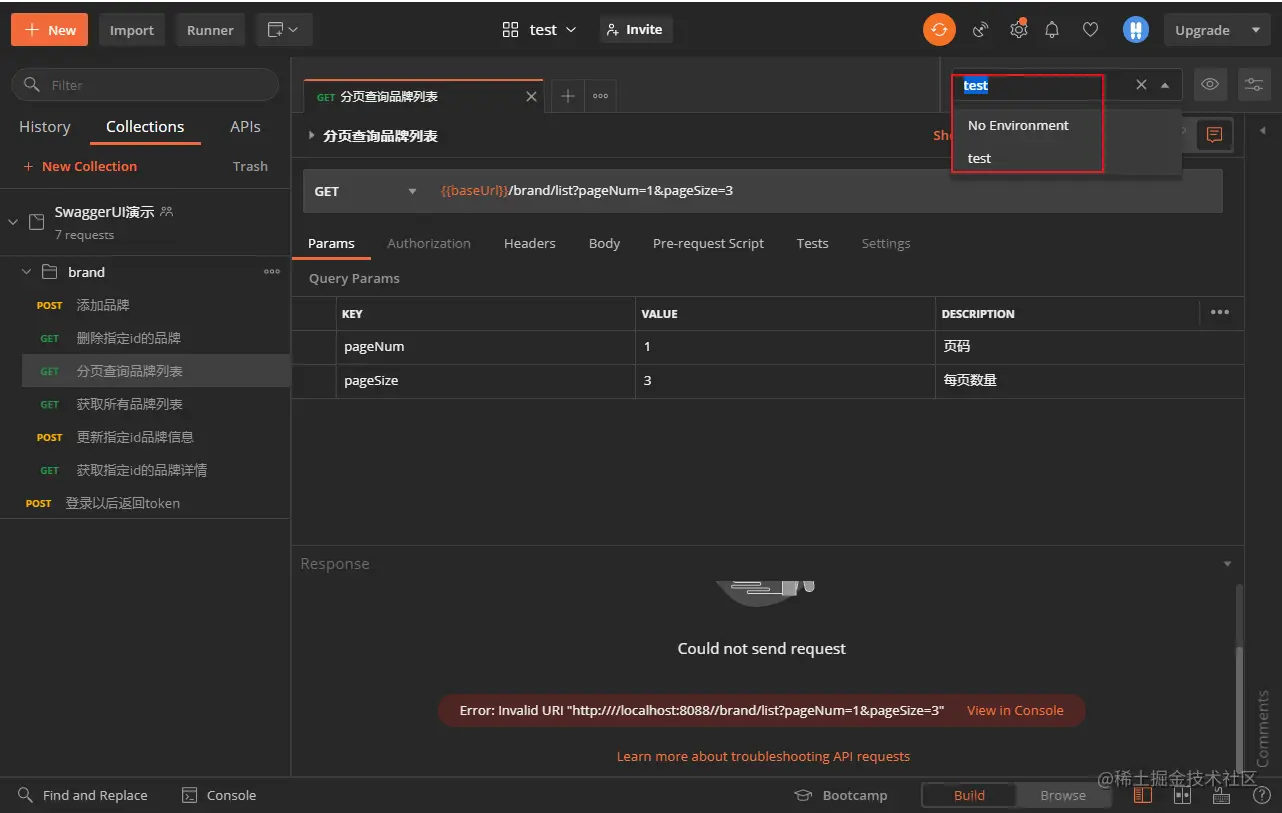
Task: Switch to the APIs tab
Action: (245, 127)
